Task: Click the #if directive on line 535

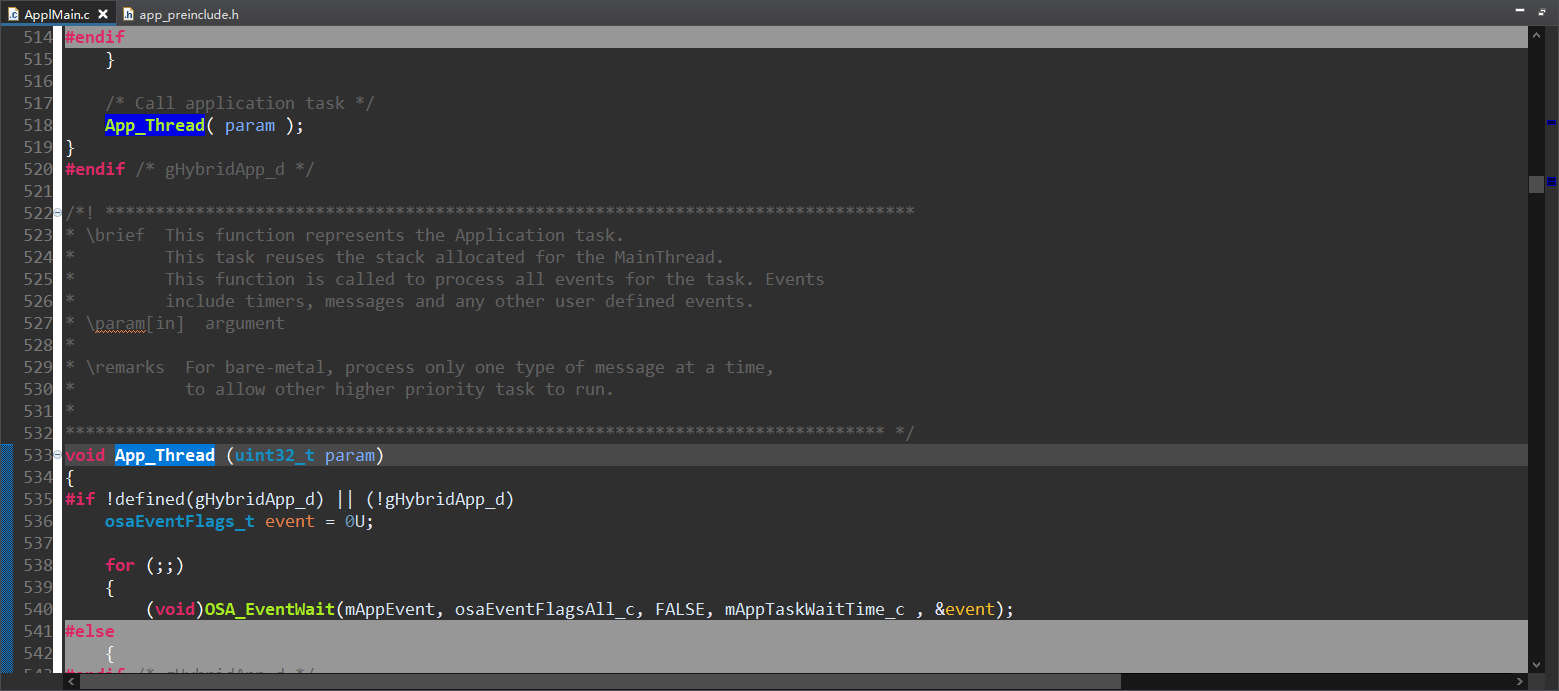Action: click(x=80, y=499)
